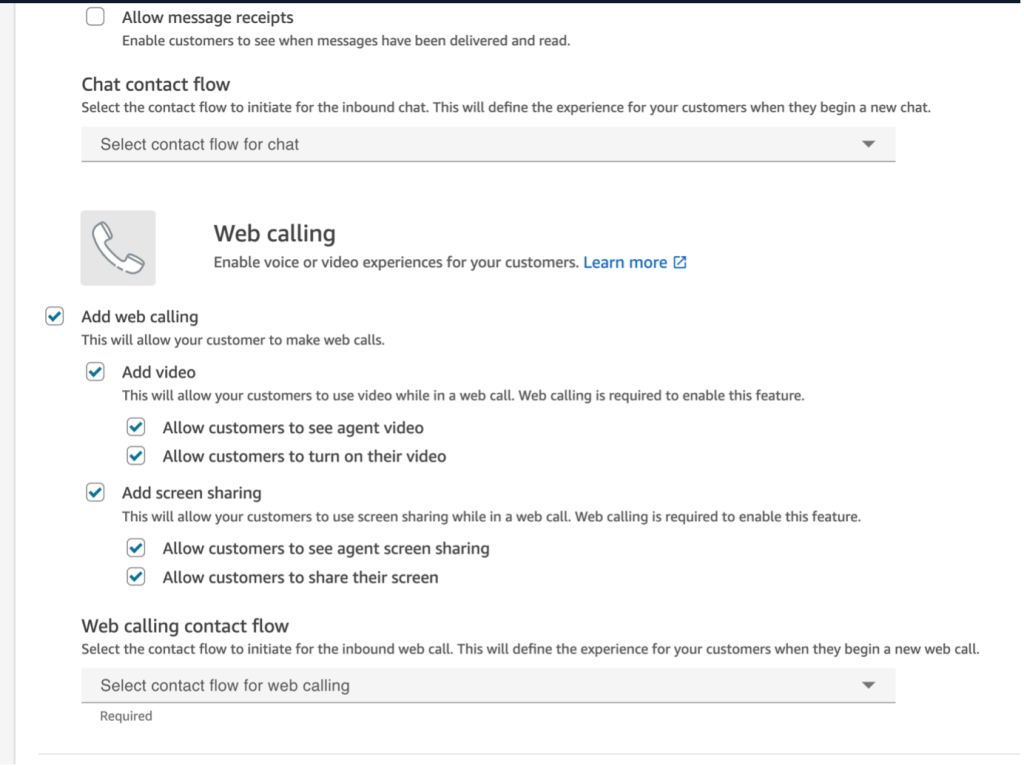This screenshot has width=1024, height=766.
Task: Open the Select contact flow for chat dropdown
Action: 487,144
